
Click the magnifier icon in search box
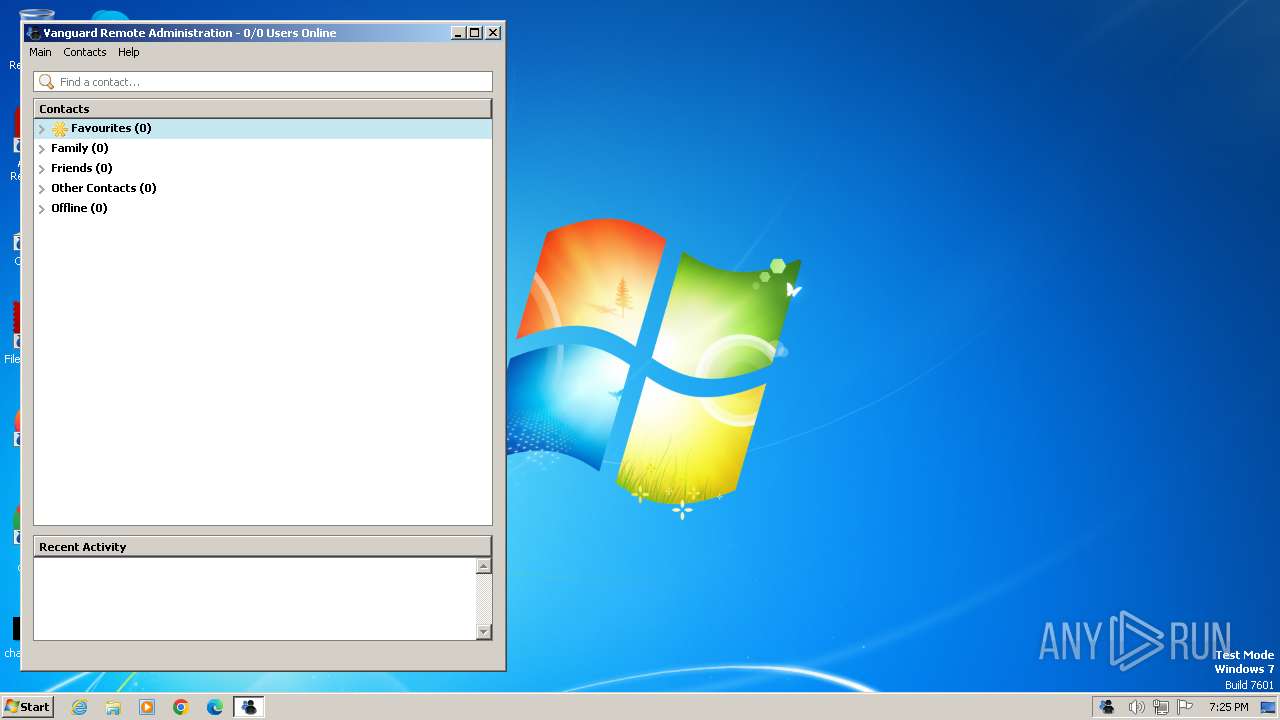coord(46,82)
